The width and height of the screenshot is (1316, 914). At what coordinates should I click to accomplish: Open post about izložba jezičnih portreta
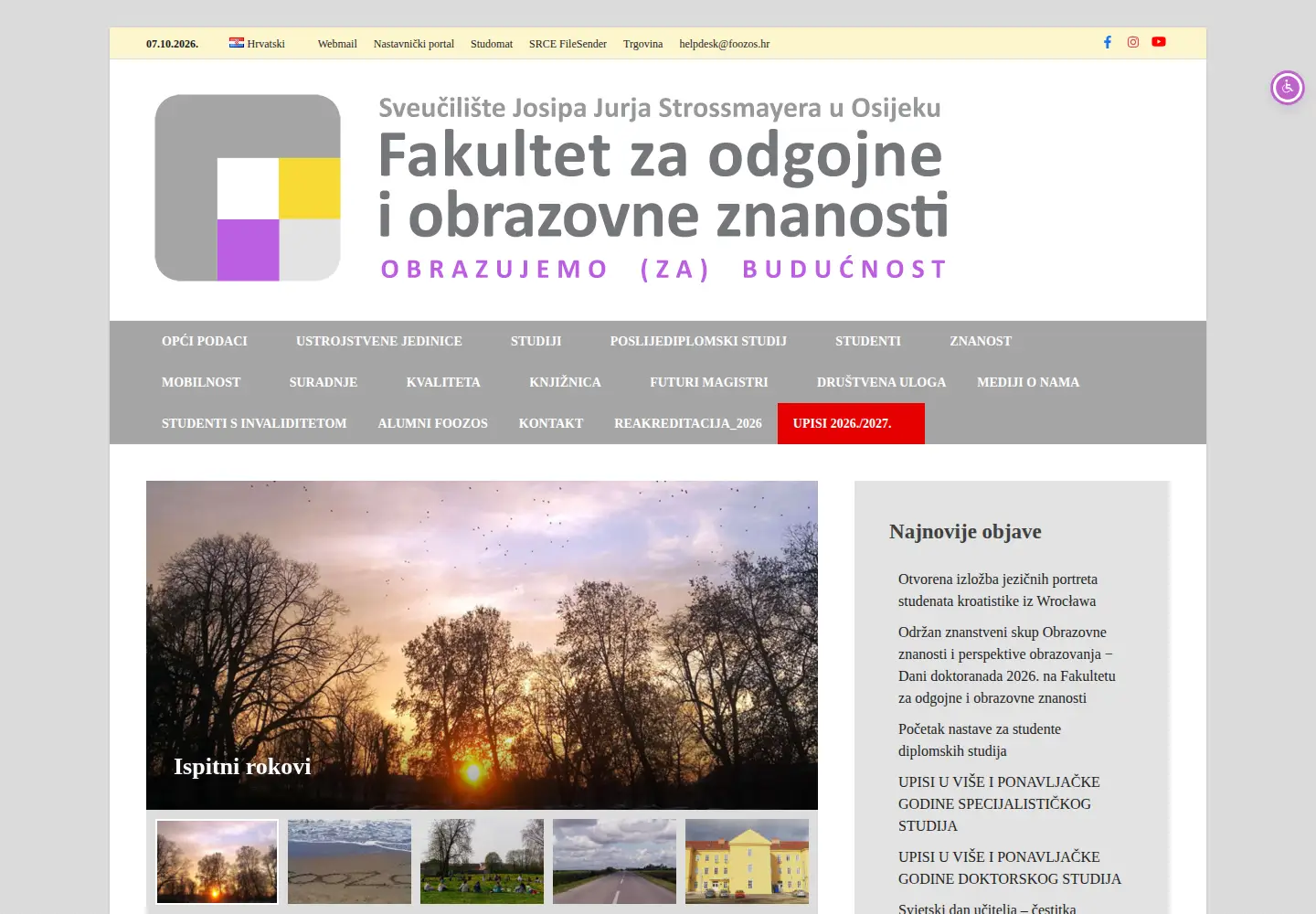point(998,590)
